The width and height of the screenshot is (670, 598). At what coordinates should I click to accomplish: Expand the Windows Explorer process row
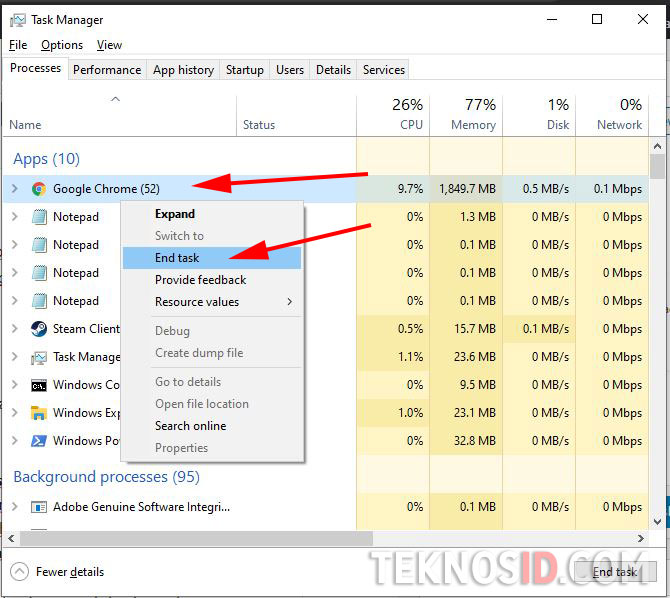click(x=15, y=412)
